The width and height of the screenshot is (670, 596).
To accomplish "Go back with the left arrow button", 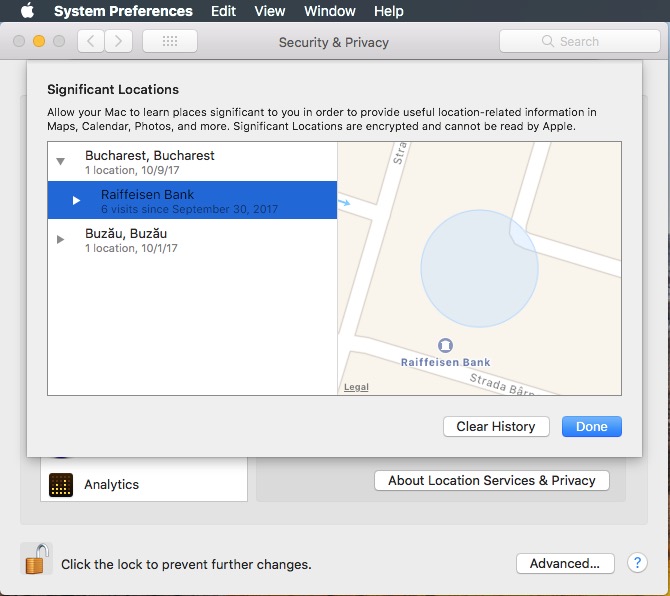I will click(91, 41).
